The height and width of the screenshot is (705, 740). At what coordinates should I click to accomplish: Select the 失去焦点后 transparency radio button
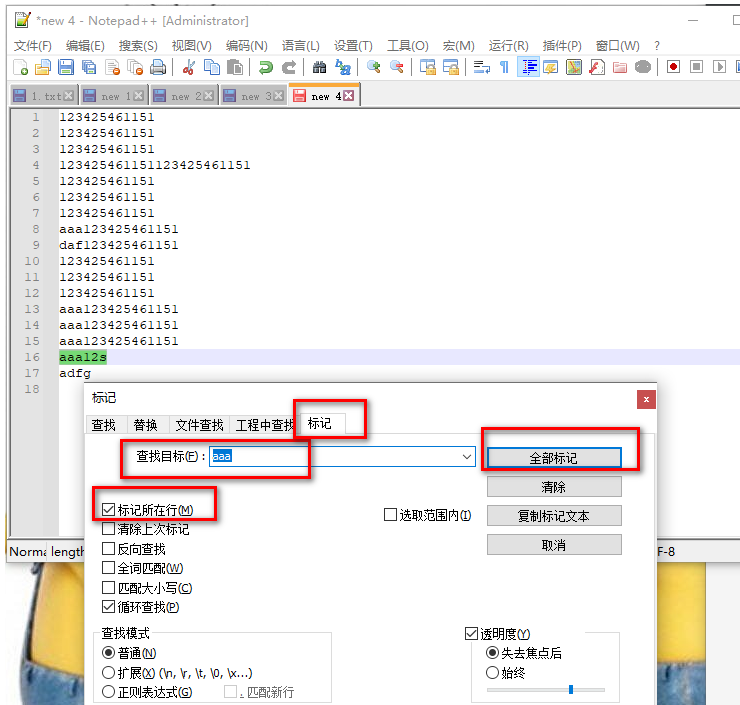click(492, 653)
